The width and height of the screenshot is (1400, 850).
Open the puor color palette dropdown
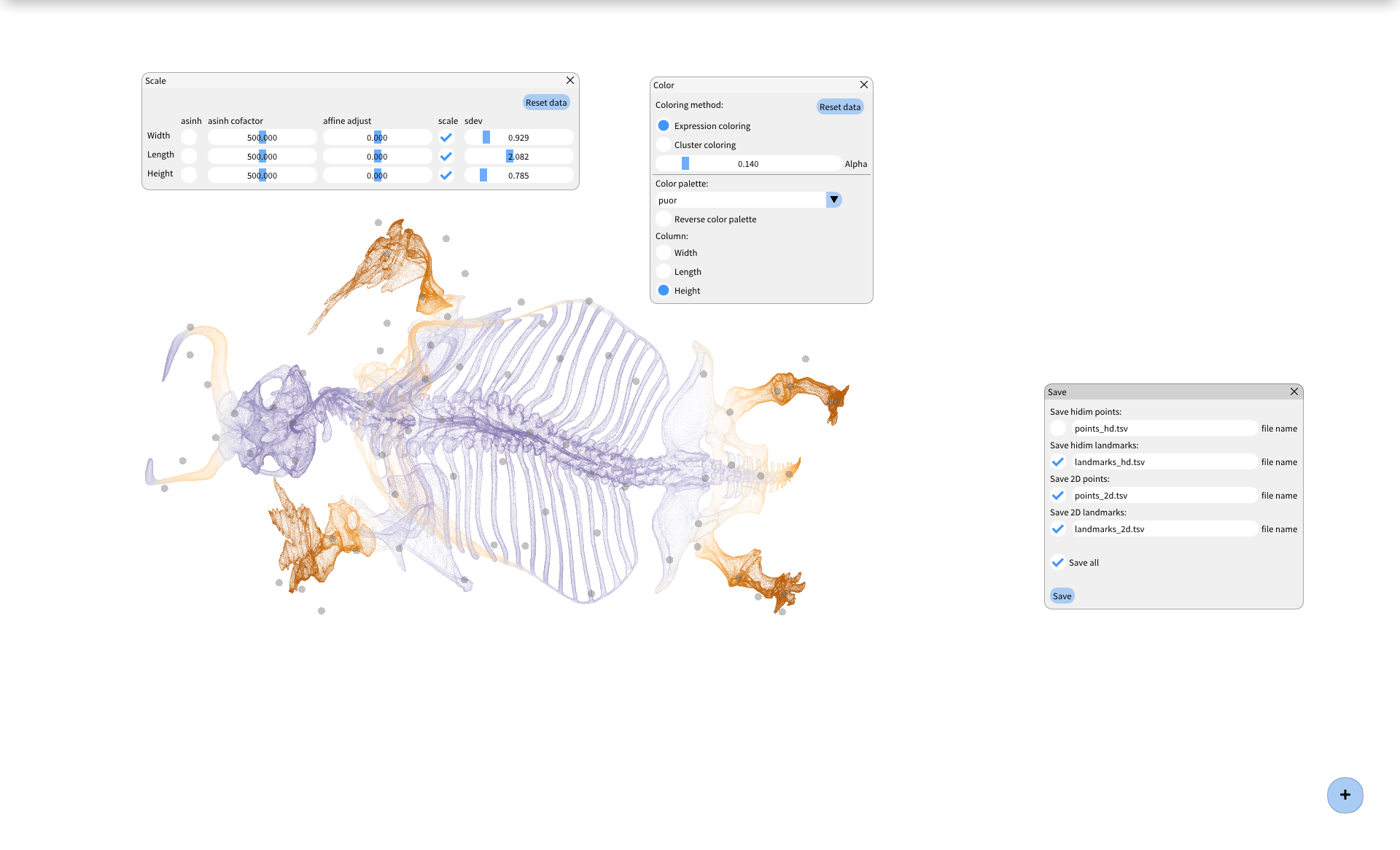833,200
